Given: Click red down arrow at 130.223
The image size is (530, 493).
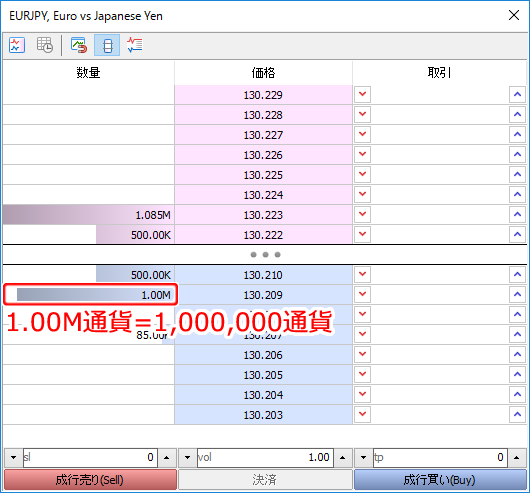Looking at the screenshot, I should (x=363, y=214).
